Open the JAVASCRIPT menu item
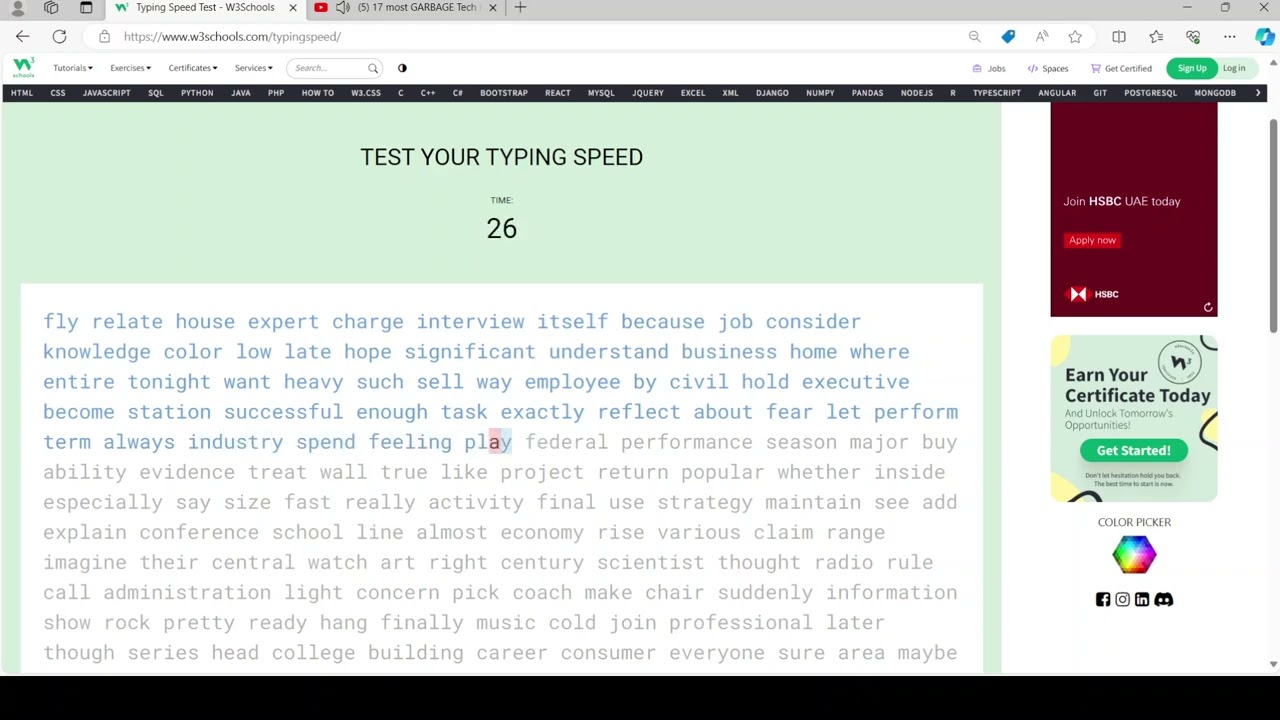The width and height of the screenshot is (1280, 720). (106, 93)
